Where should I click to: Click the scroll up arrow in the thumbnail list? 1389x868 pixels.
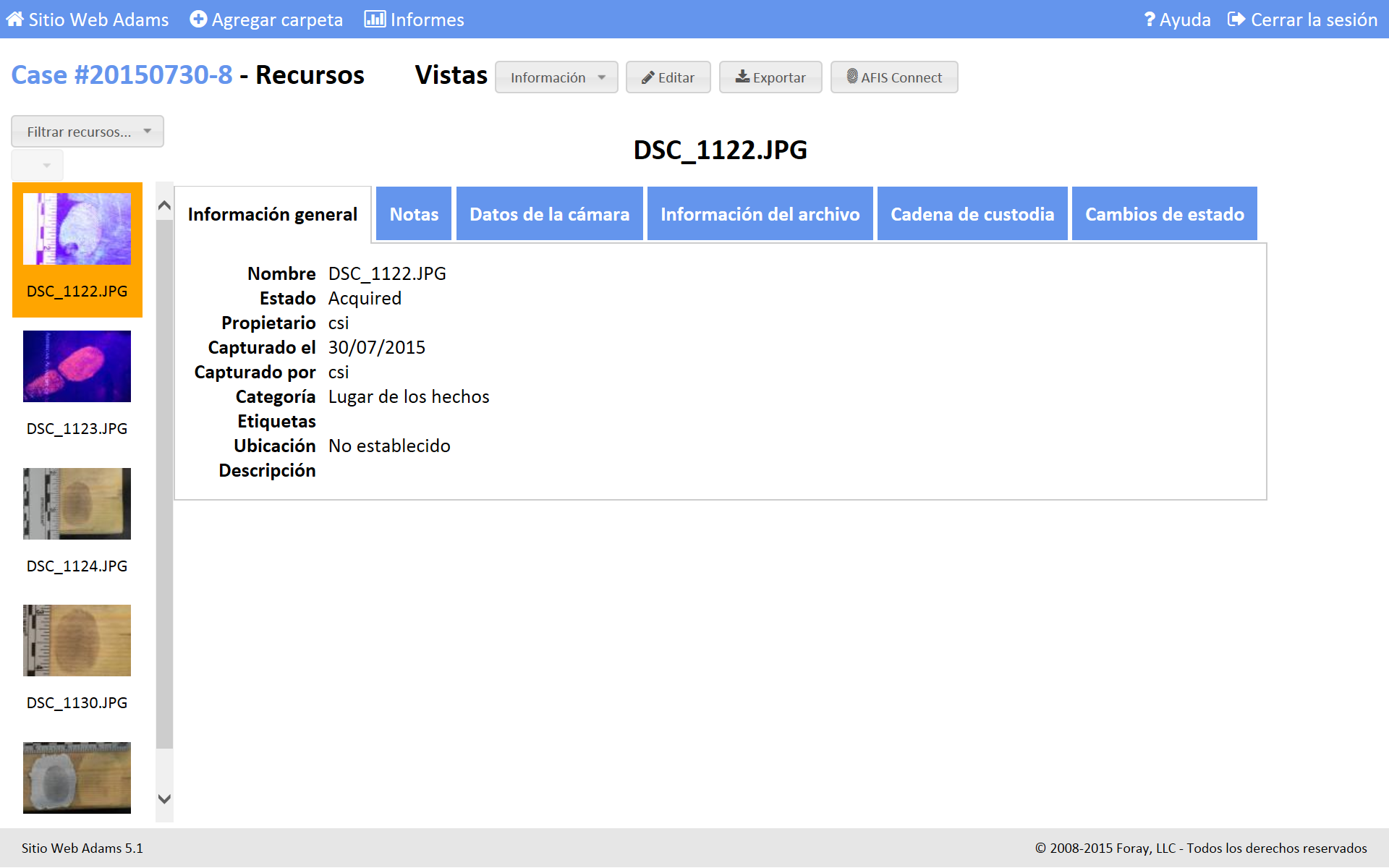point(164,206)
